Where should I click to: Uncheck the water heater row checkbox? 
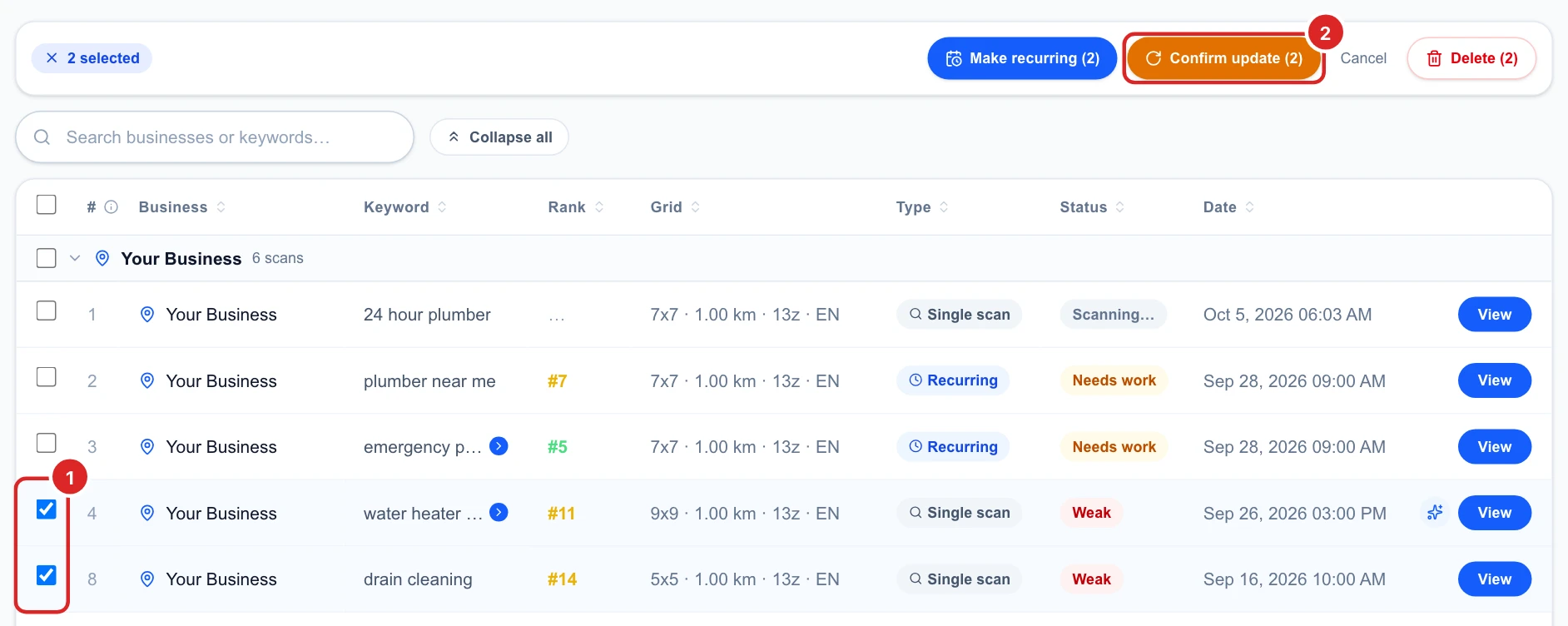tap(47, 509)
